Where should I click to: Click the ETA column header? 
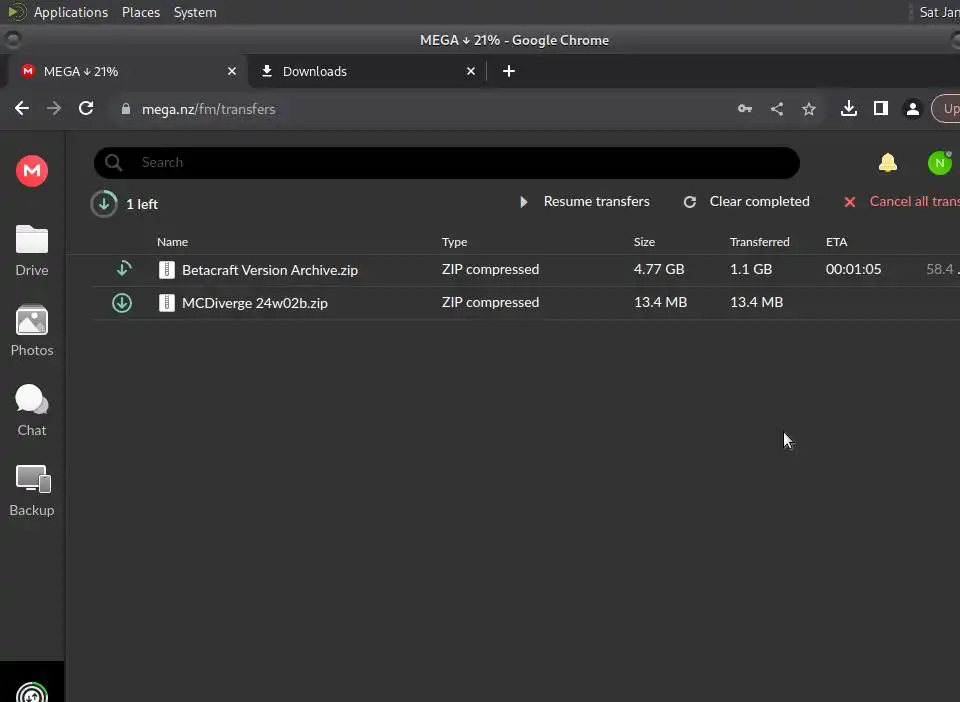point(836,242)
